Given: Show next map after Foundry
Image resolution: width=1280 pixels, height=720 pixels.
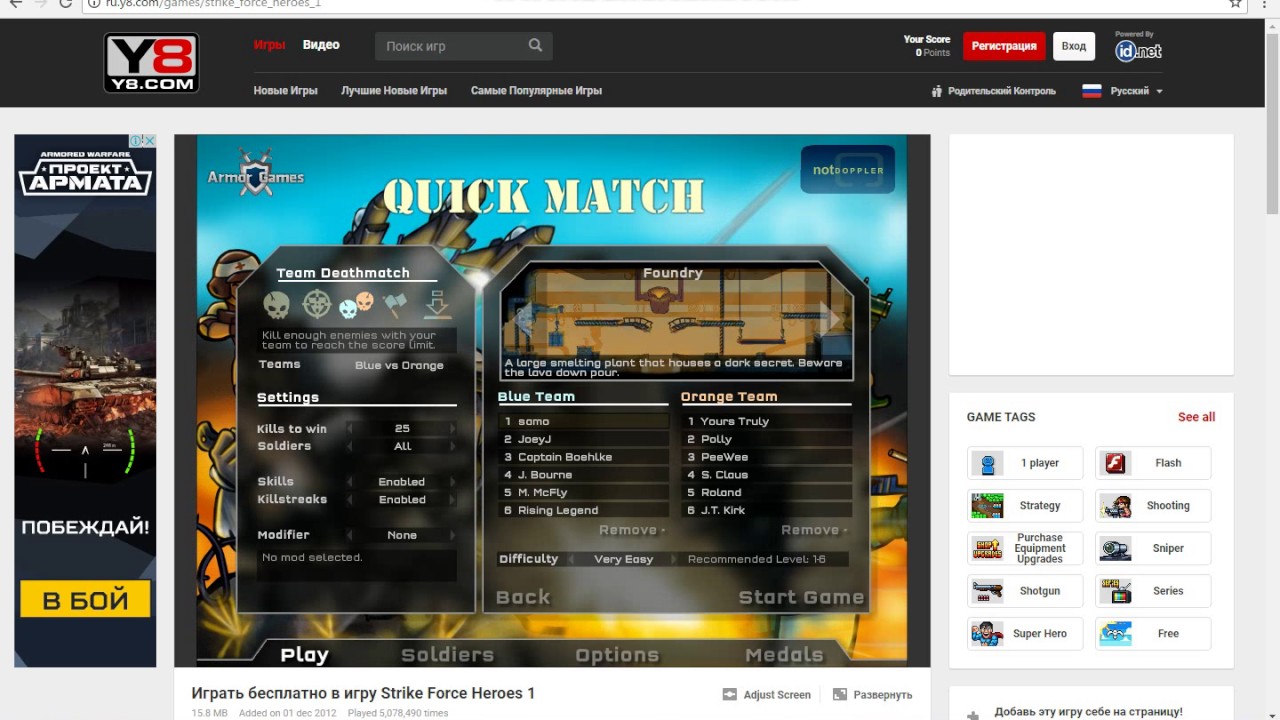Looking at the screenshot, I should click(x=828, y=319).
